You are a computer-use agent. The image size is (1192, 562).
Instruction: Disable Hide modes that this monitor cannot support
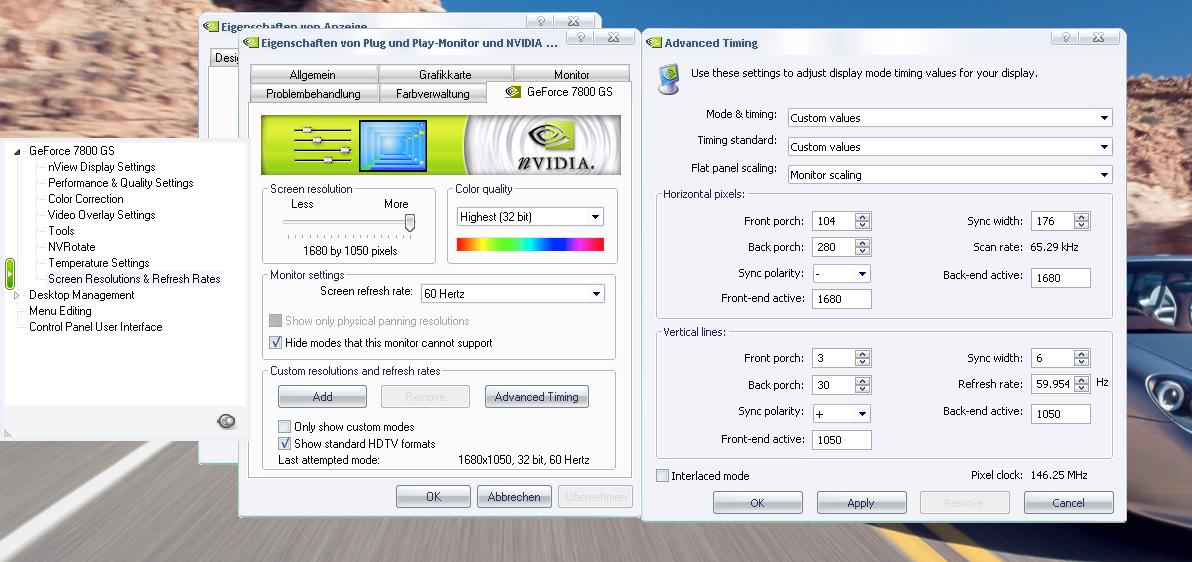click(276, 343)
